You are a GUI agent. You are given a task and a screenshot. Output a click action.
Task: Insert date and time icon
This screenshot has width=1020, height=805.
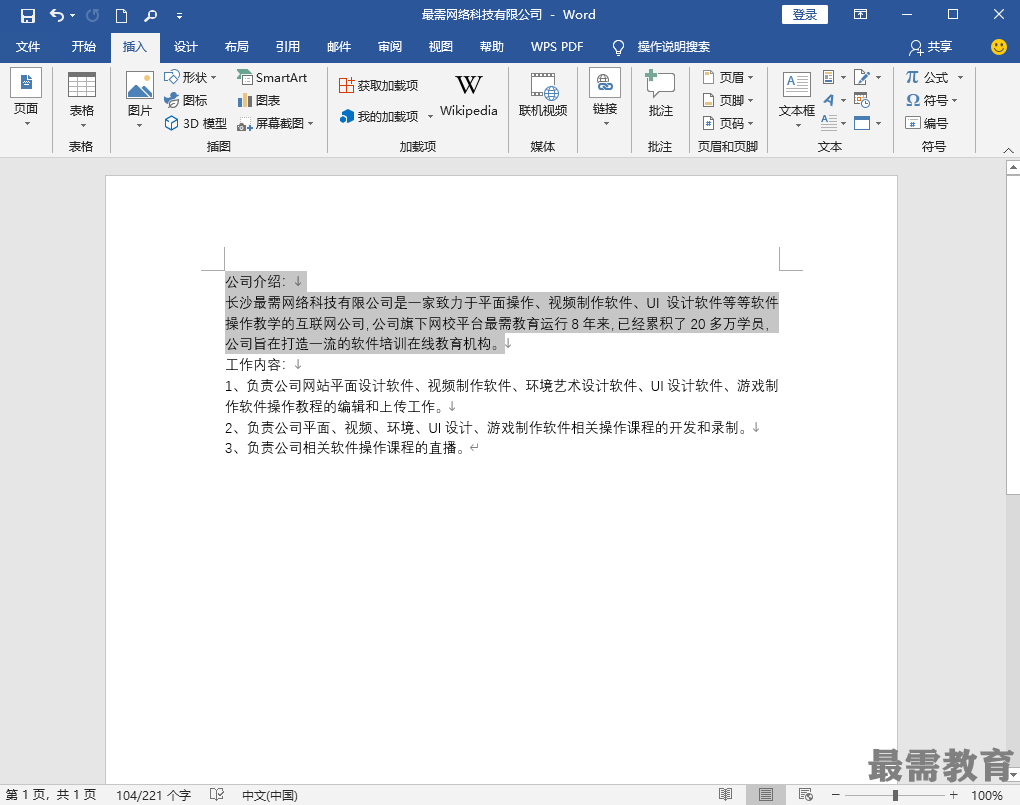point(862,100)
